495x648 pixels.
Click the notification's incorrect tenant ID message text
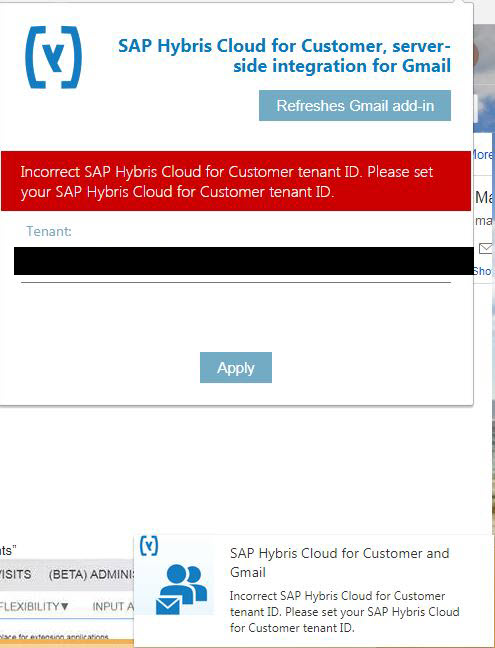click(x=344, y=612)
